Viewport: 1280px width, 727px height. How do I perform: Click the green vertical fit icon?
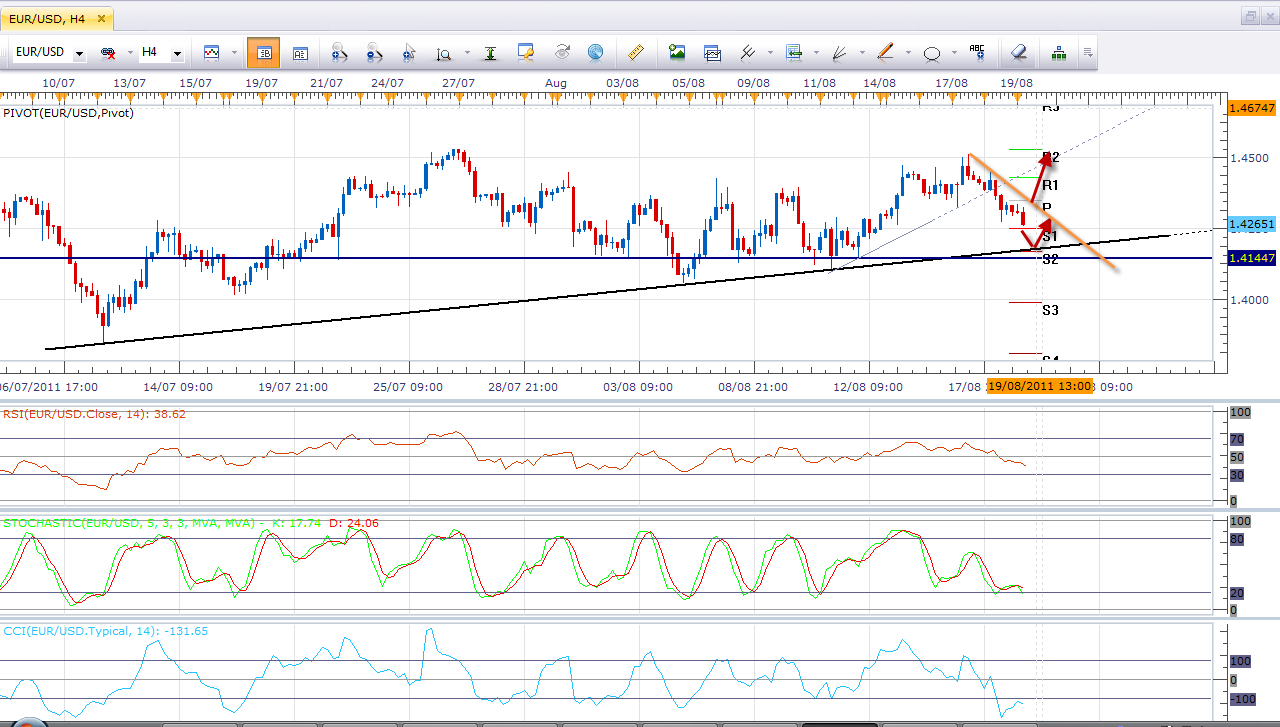pyautogui.click(x=490, y=52)
